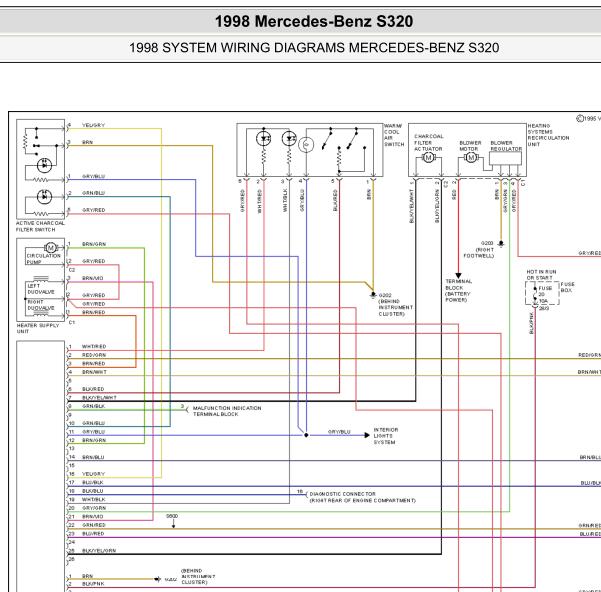Screen dimensions: 601x592
Task: Click the 'S600' splice label
Action: pyautogui.click(x=172, y=516)
